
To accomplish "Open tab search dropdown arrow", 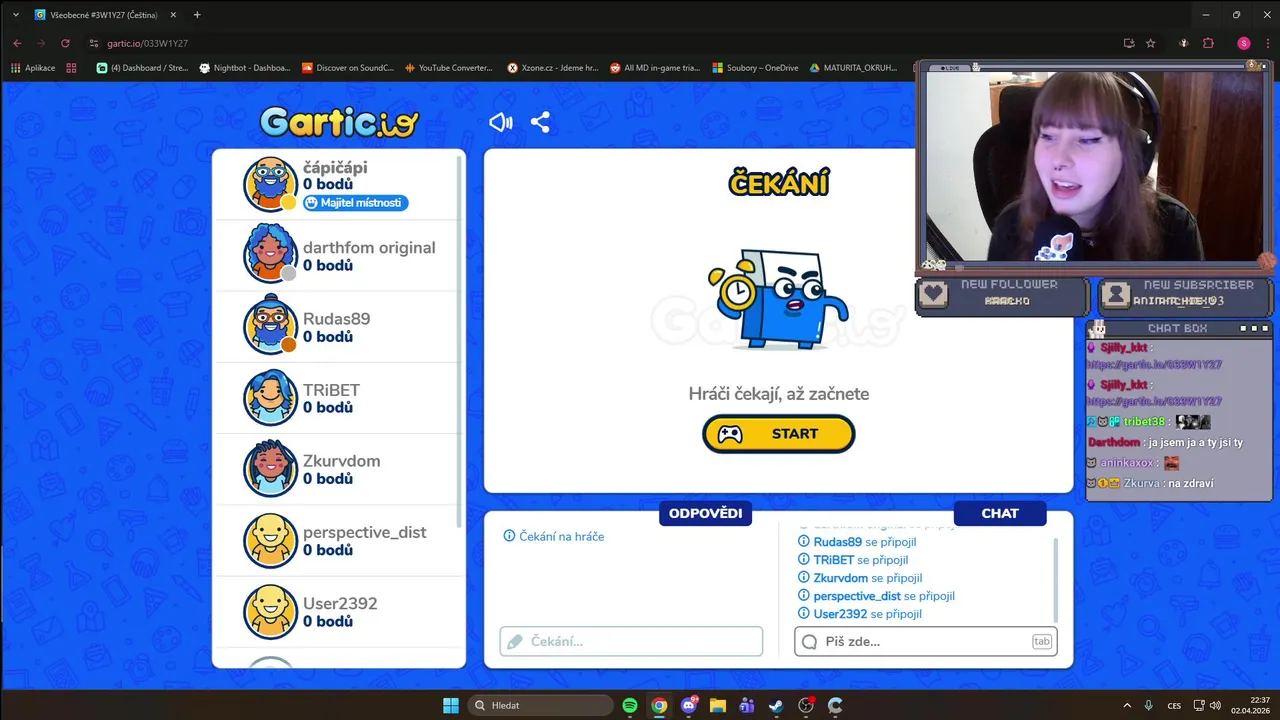I will 15,15.
